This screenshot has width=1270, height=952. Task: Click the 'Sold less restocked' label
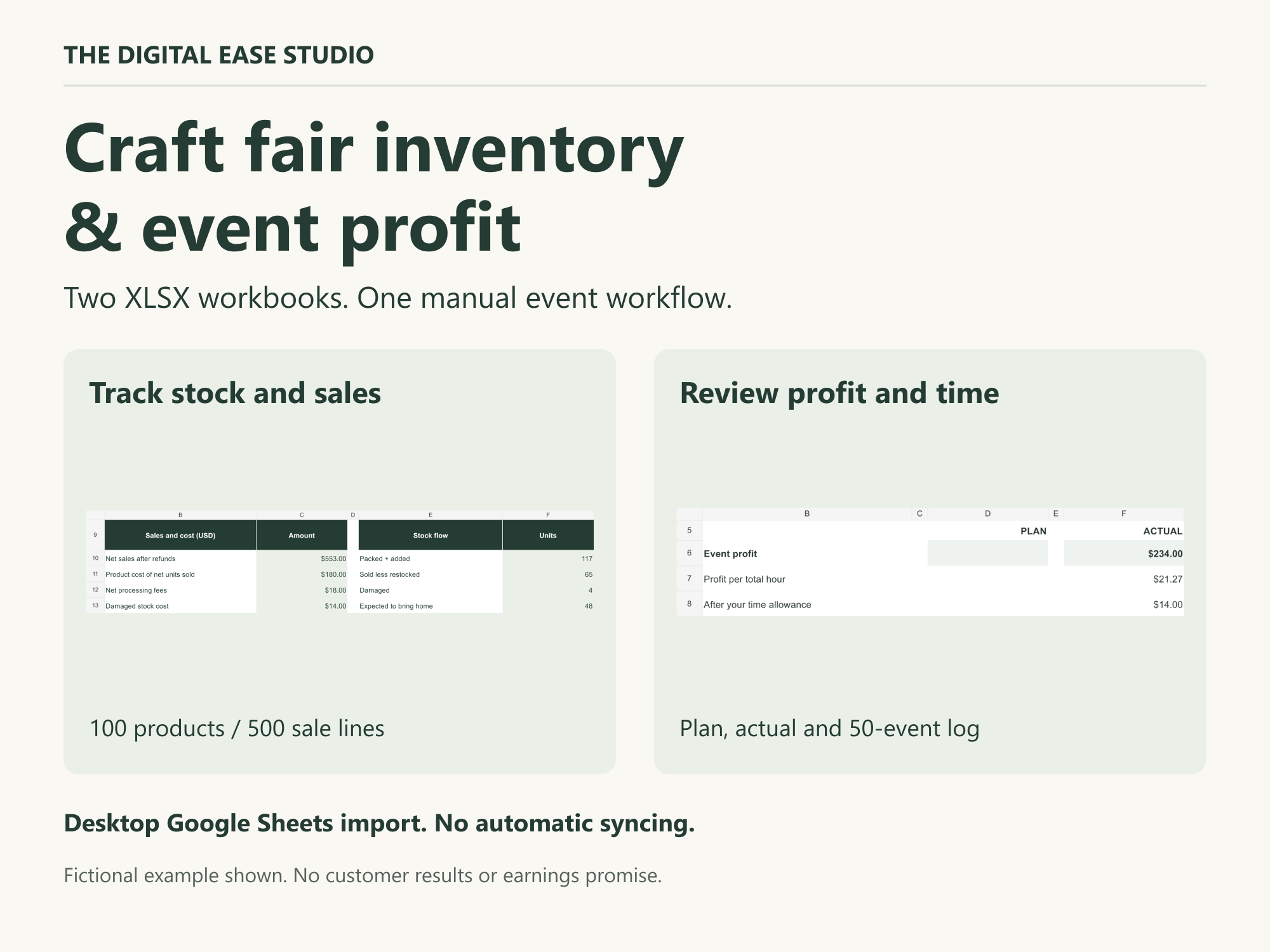[389, 574]
